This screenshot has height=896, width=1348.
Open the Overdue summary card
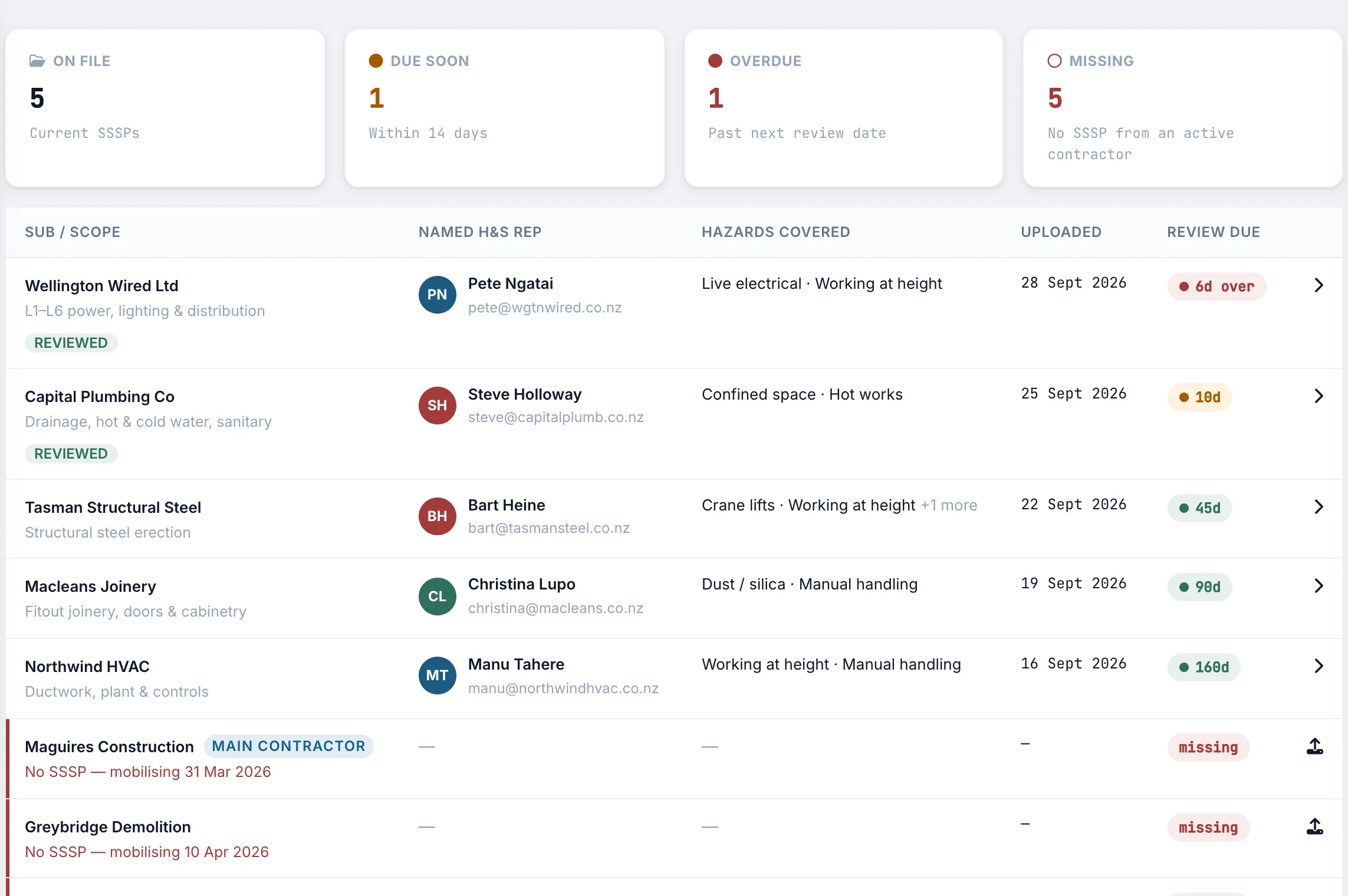pyautogui.click(x=843, y=108)
